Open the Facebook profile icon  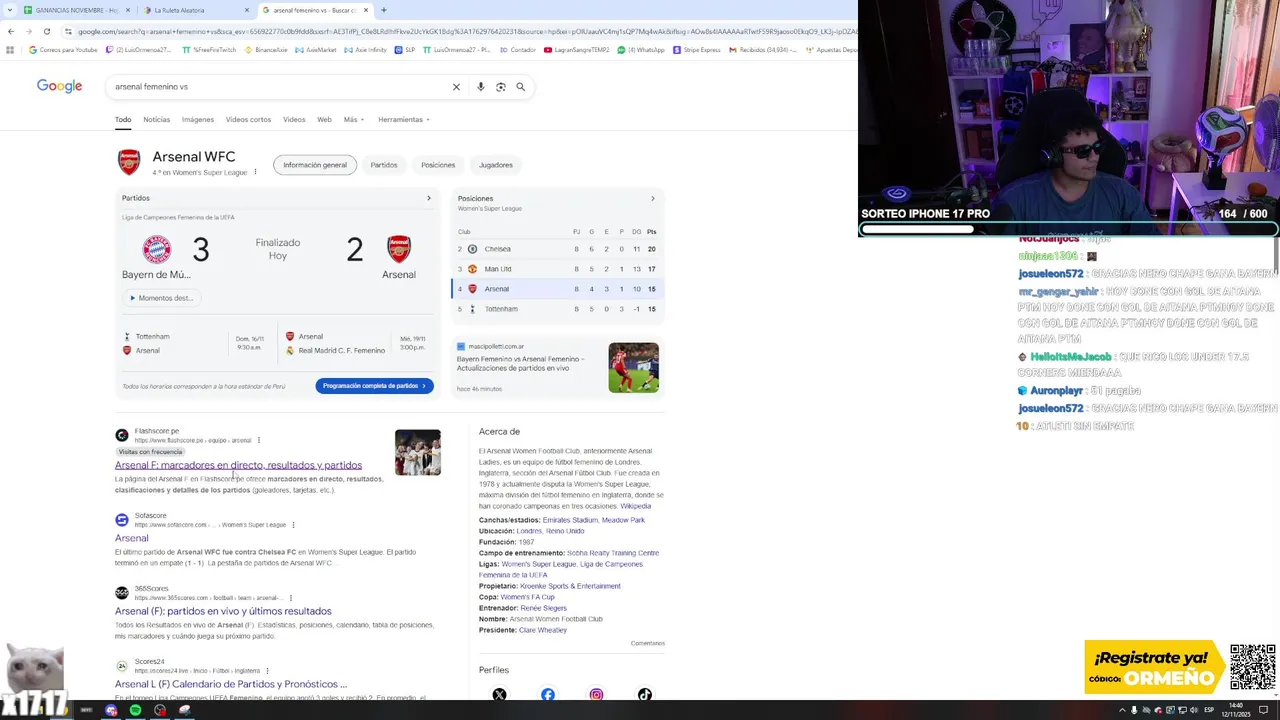tap(548, 694)
